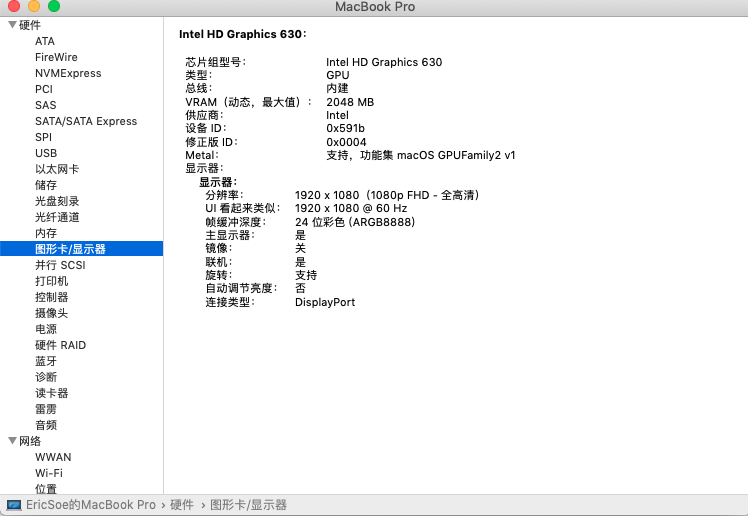Click 硬件 in the bottom path bar

182,505
